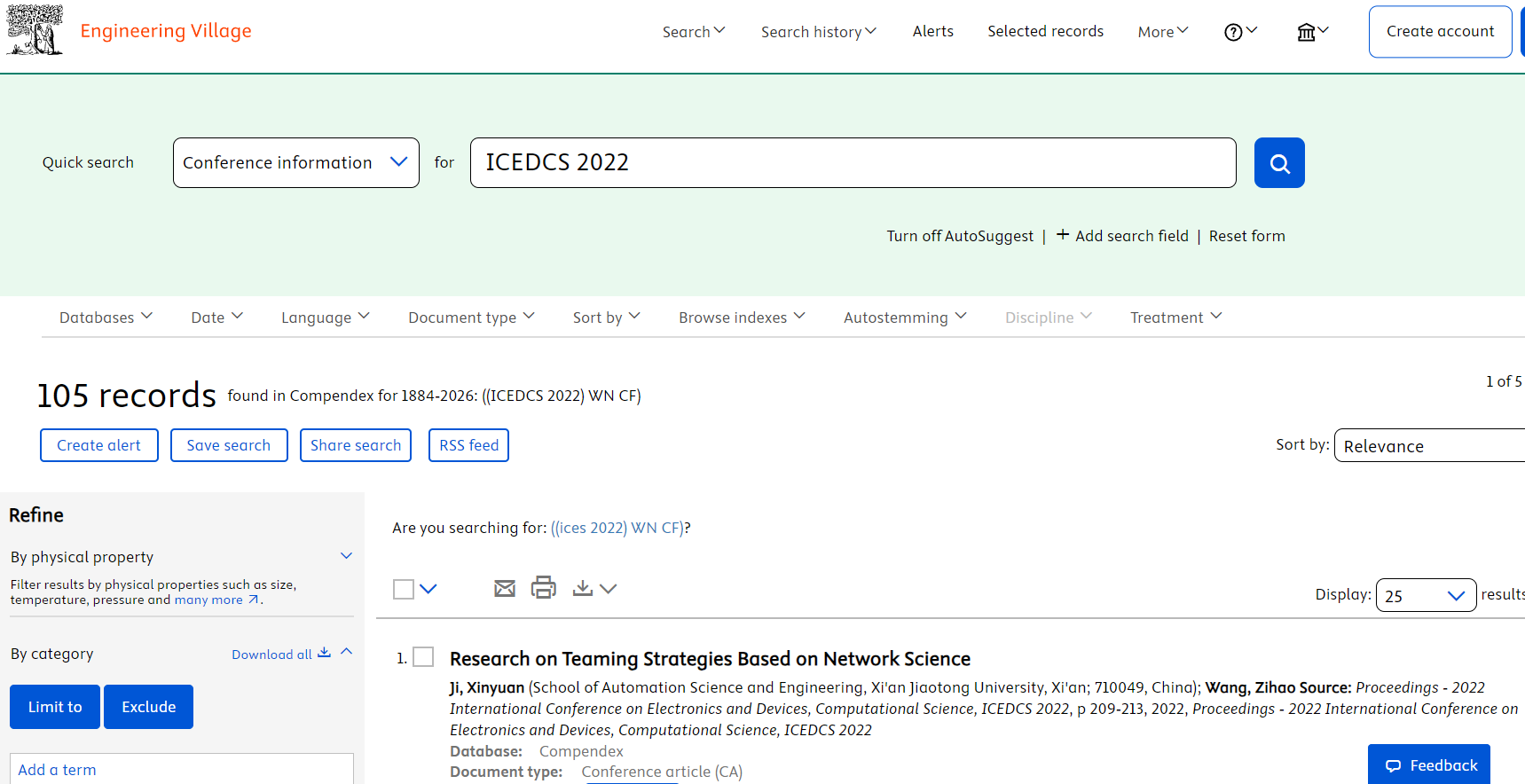Print selected records with printer icon
The height and width of the screenshot is (784, 1525).
tap(544, 587)
